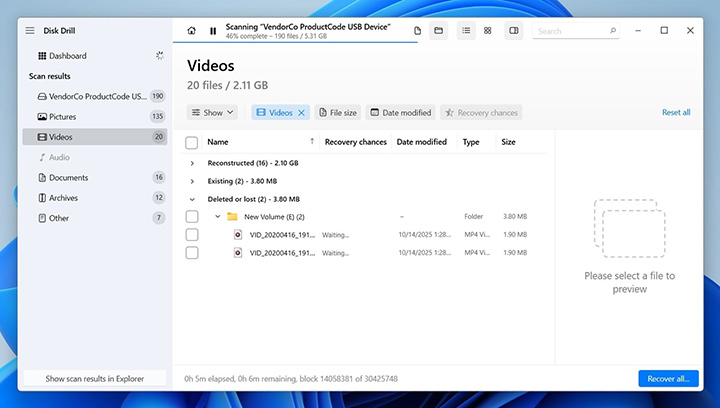
Task: Select the first VID_20200416_191... file name
Action: point(282,235)
